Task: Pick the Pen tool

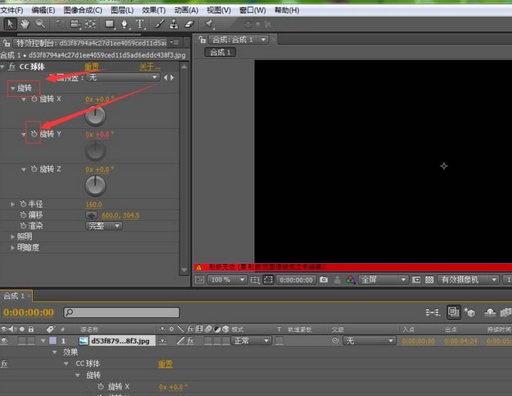Action: pos(125,24)
